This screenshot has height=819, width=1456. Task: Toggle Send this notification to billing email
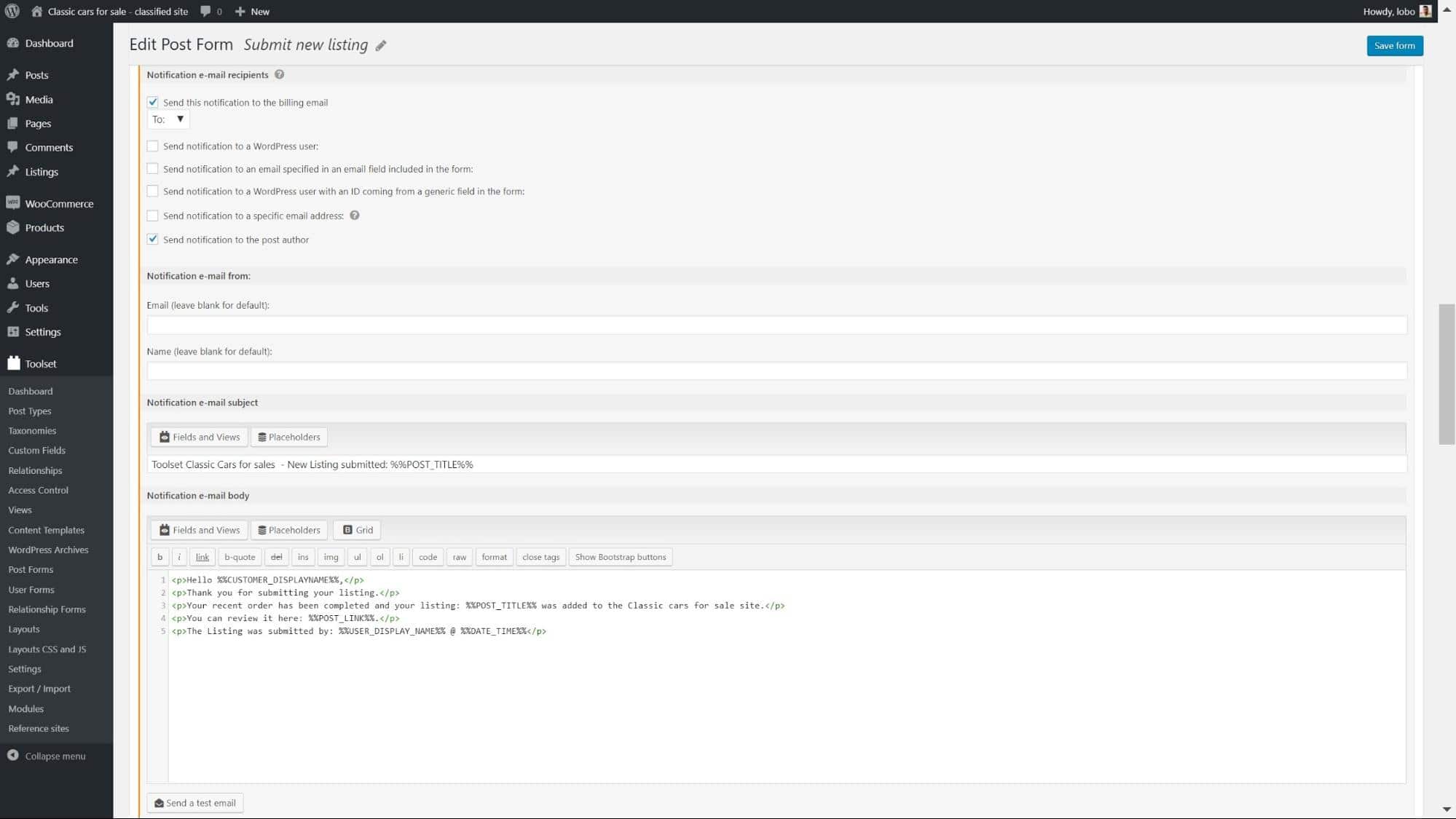pyautogui.click(x=153, y=101)
